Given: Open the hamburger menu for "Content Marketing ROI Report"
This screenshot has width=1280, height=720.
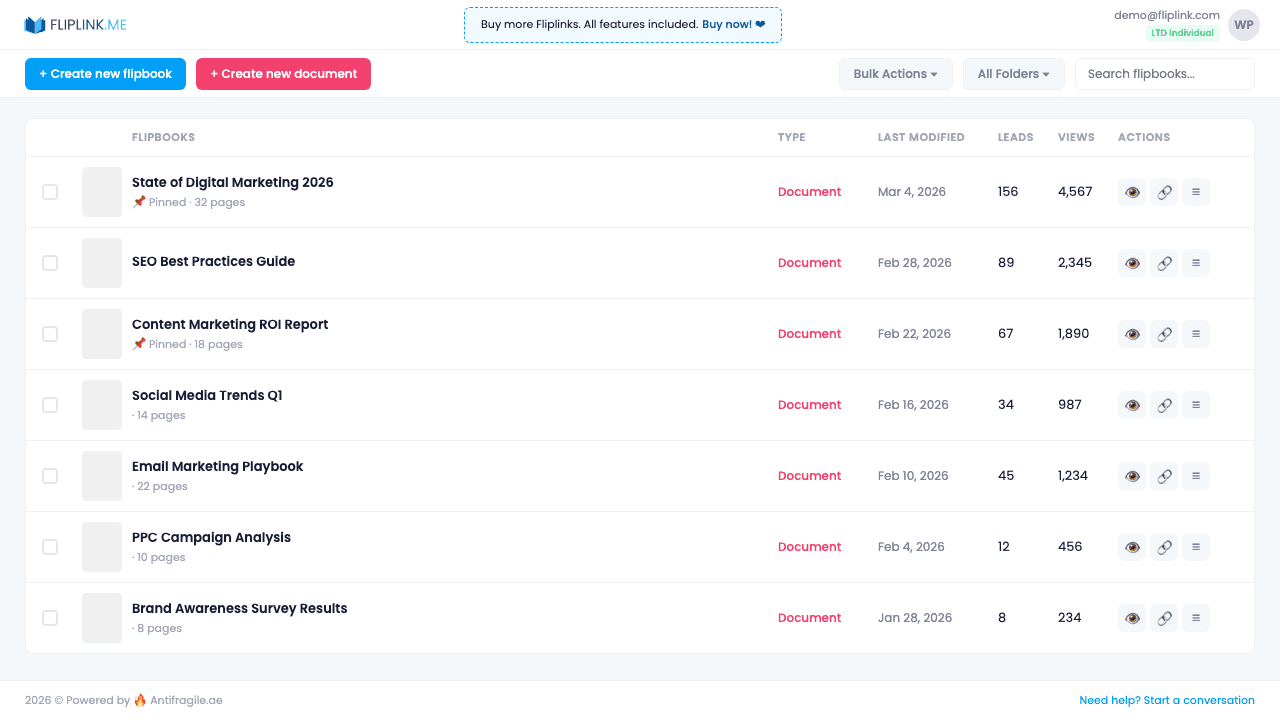Looking at the screenshot, I should pos(1195,333).
